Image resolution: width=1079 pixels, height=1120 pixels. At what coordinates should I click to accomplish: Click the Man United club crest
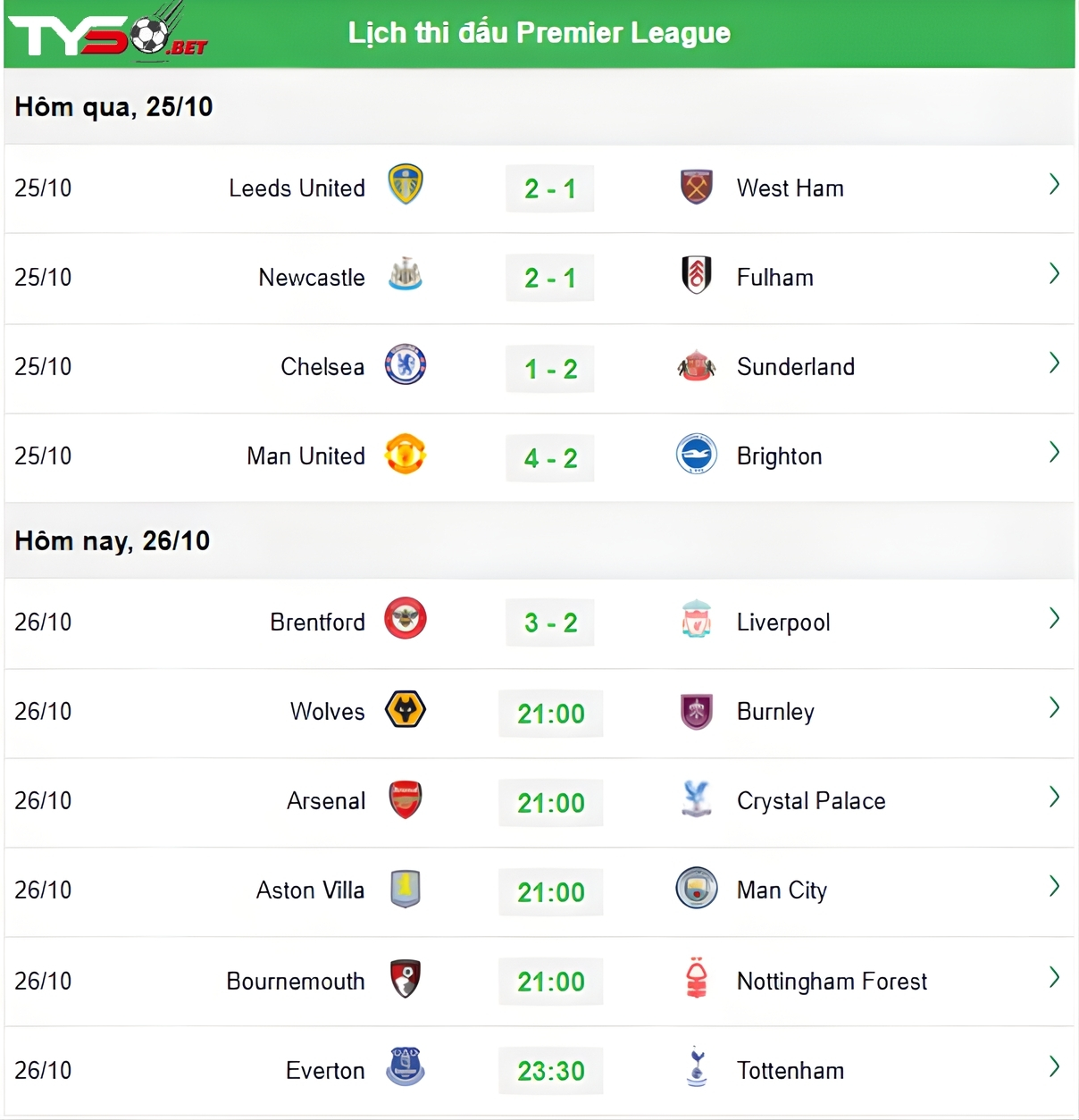click(x=406, y=454)
